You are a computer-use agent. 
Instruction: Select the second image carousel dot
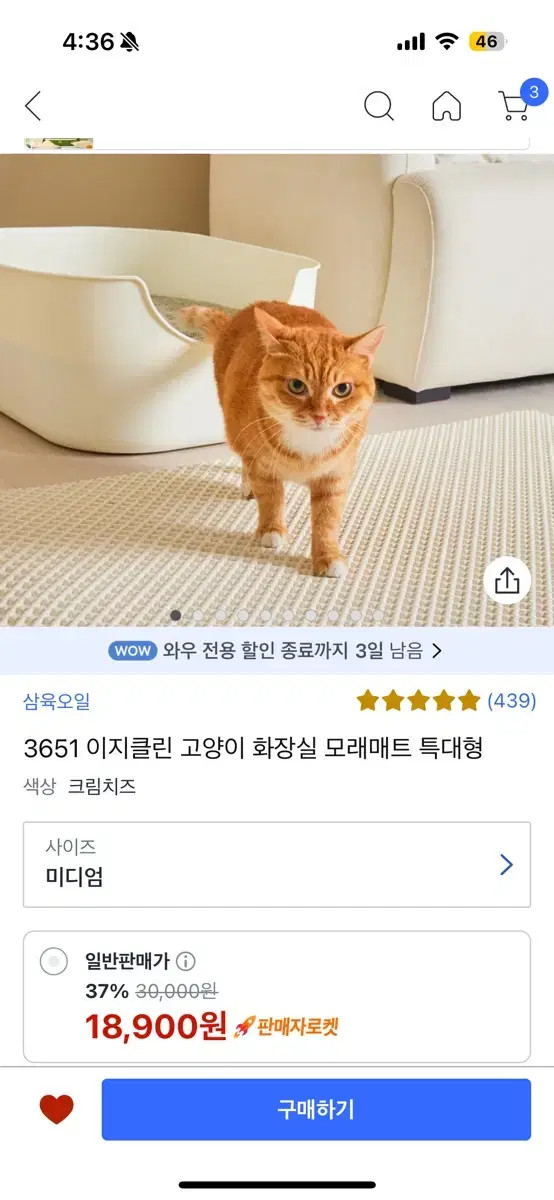tap(198, 616)
